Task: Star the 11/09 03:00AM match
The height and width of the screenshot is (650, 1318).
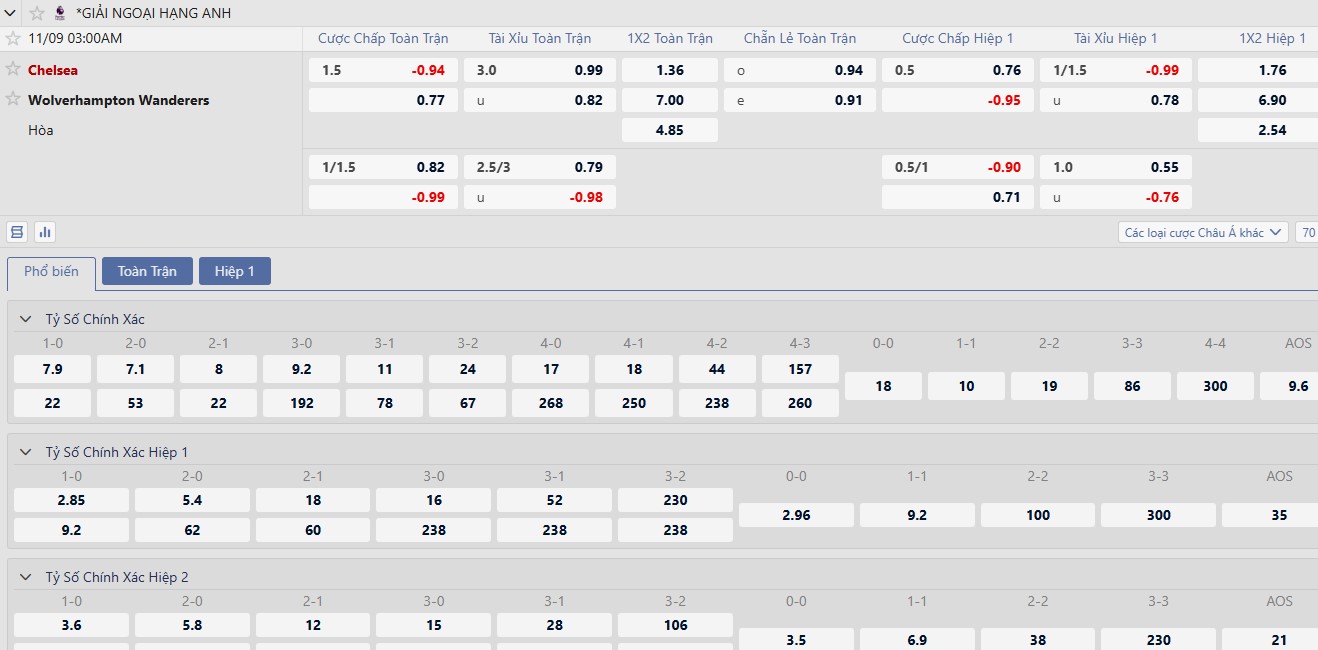Action: (x=13, y=38)
